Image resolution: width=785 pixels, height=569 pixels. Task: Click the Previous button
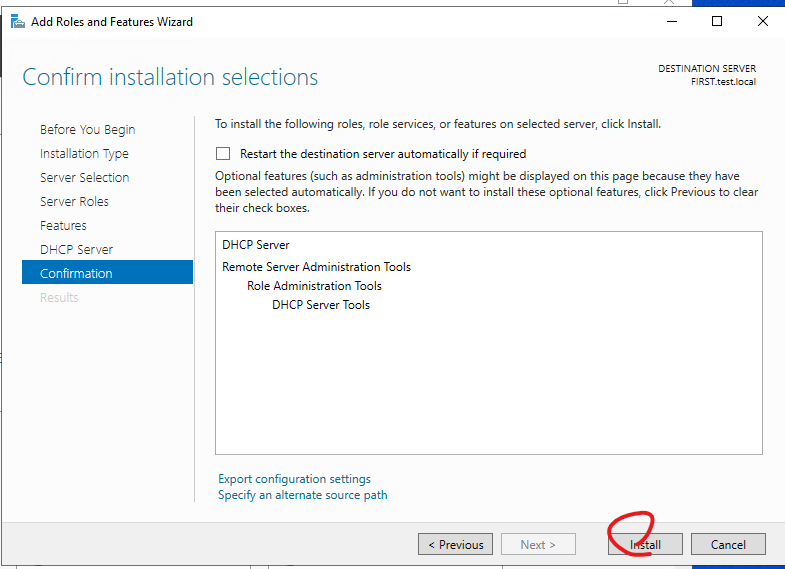pos(456,544)
